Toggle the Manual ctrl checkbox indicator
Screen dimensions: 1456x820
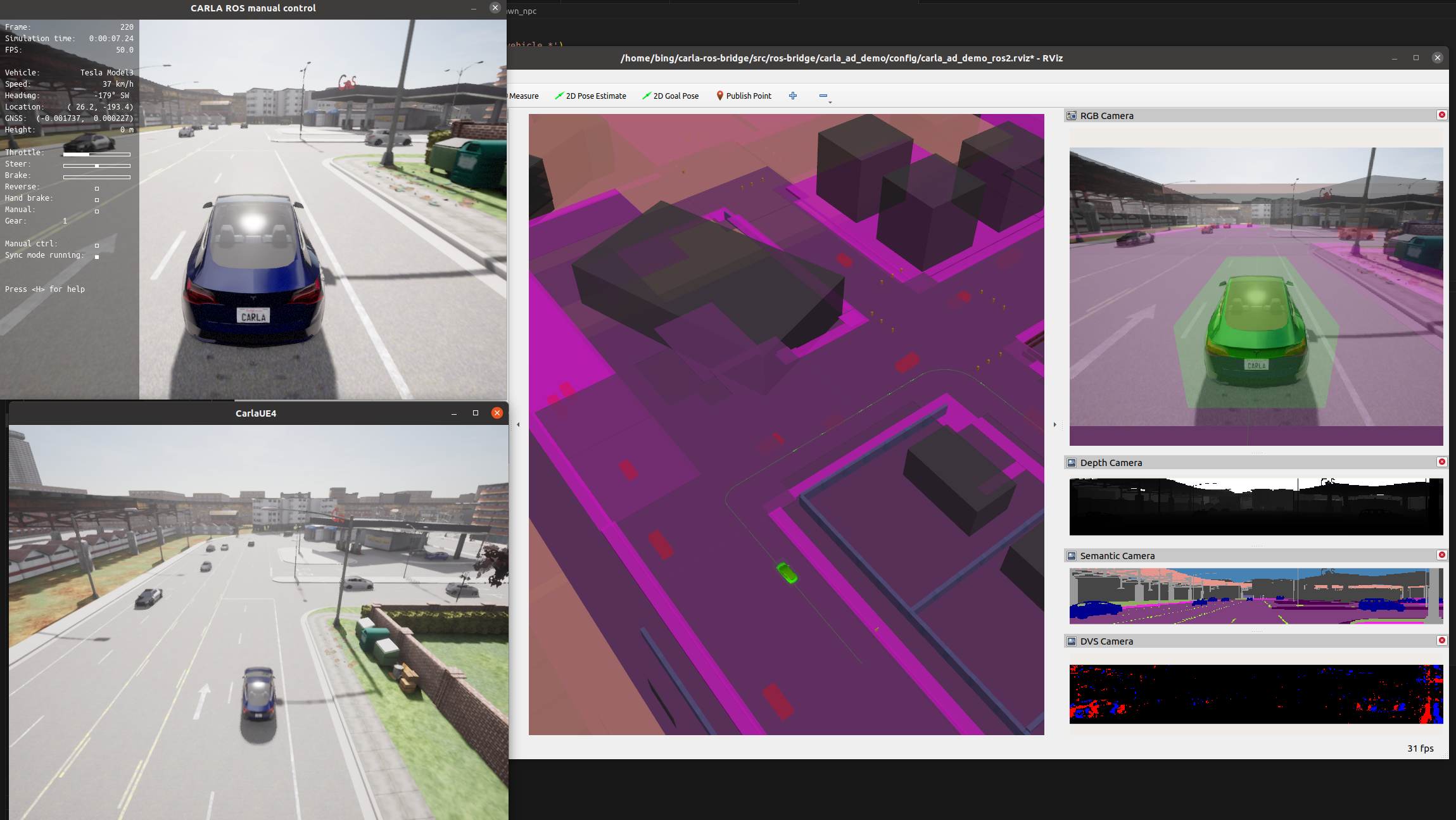[97, 245]
